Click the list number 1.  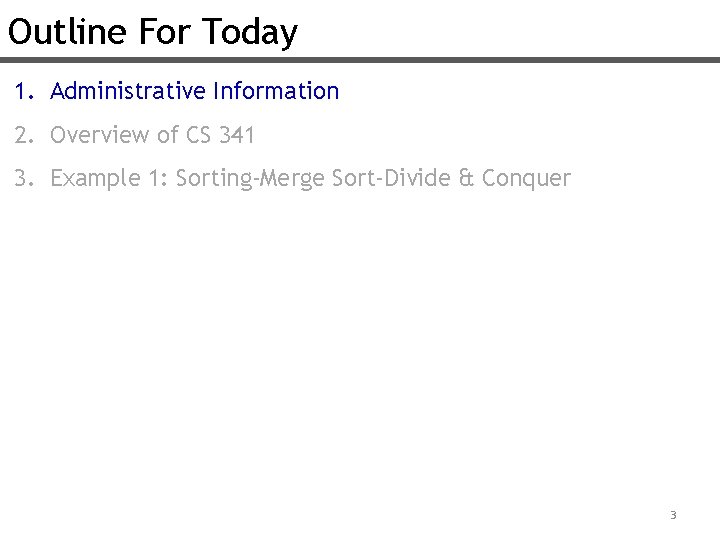[24, 91]
